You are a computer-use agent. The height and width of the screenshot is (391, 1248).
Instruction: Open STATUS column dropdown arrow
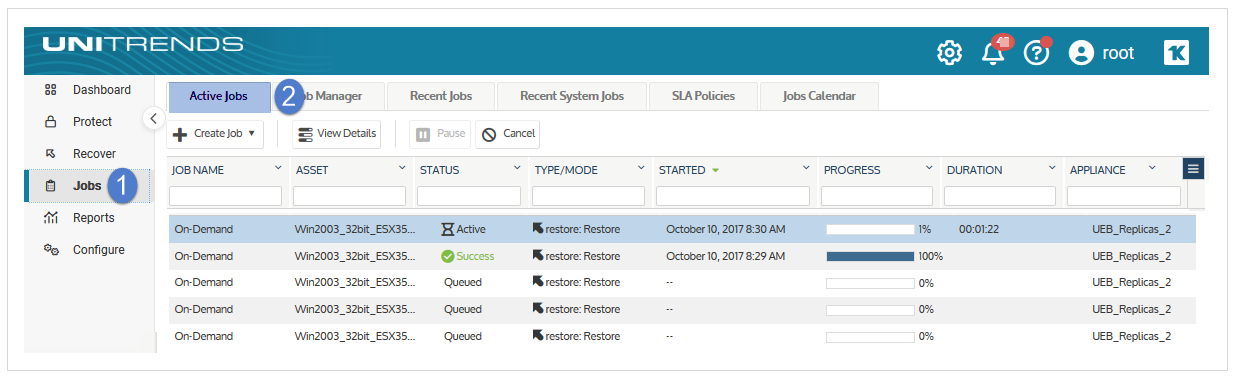(x=517, y=169)
